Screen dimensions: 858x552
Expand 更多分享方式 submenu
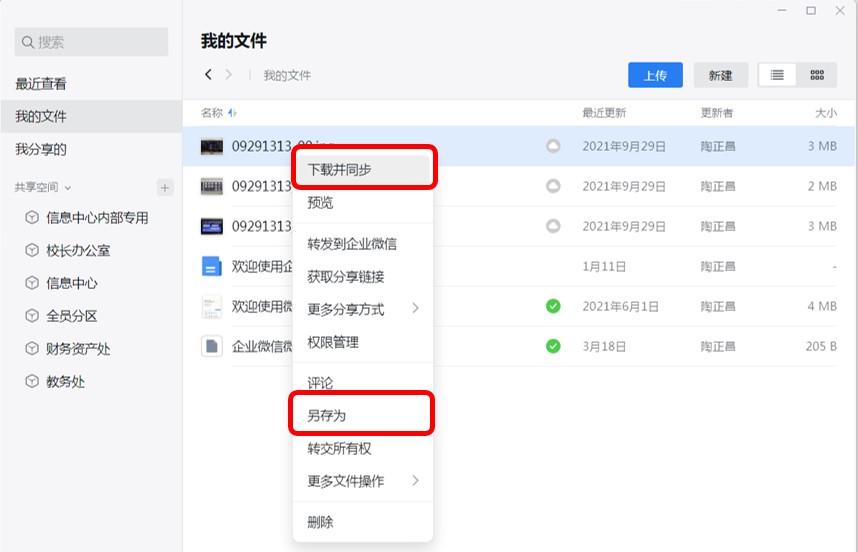(415, 309)
